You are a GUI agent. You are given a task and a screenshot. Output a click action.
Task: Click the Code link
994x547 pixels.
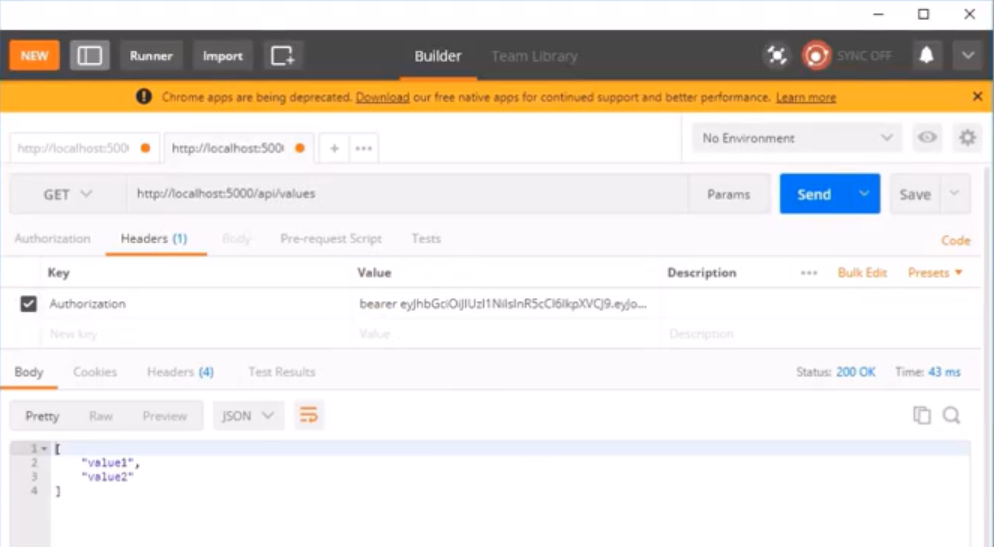[955, 240]
